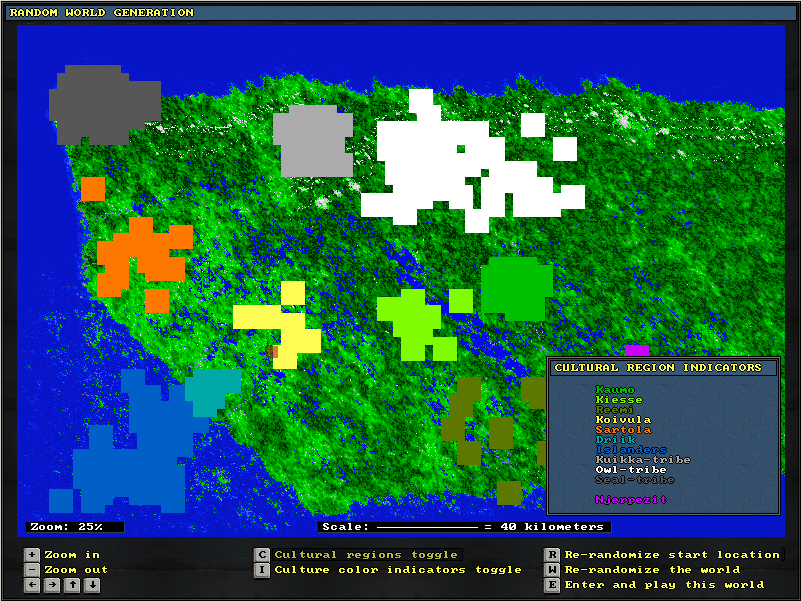Click the R key icon for re-randomizing start

coord(552,555)
